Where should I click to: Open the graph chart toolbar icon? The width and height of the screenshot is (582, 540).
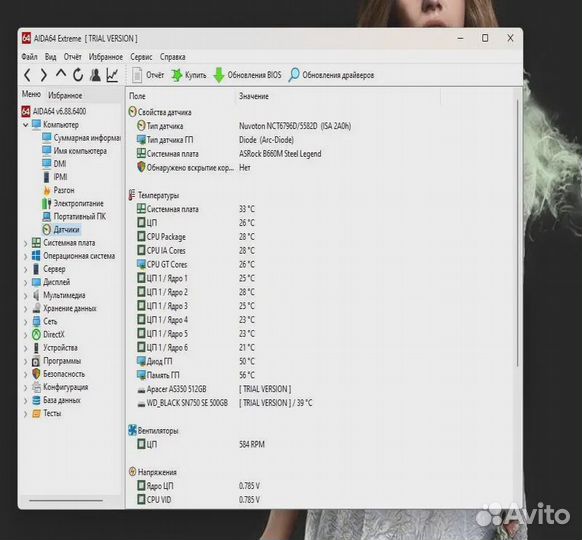112,75
